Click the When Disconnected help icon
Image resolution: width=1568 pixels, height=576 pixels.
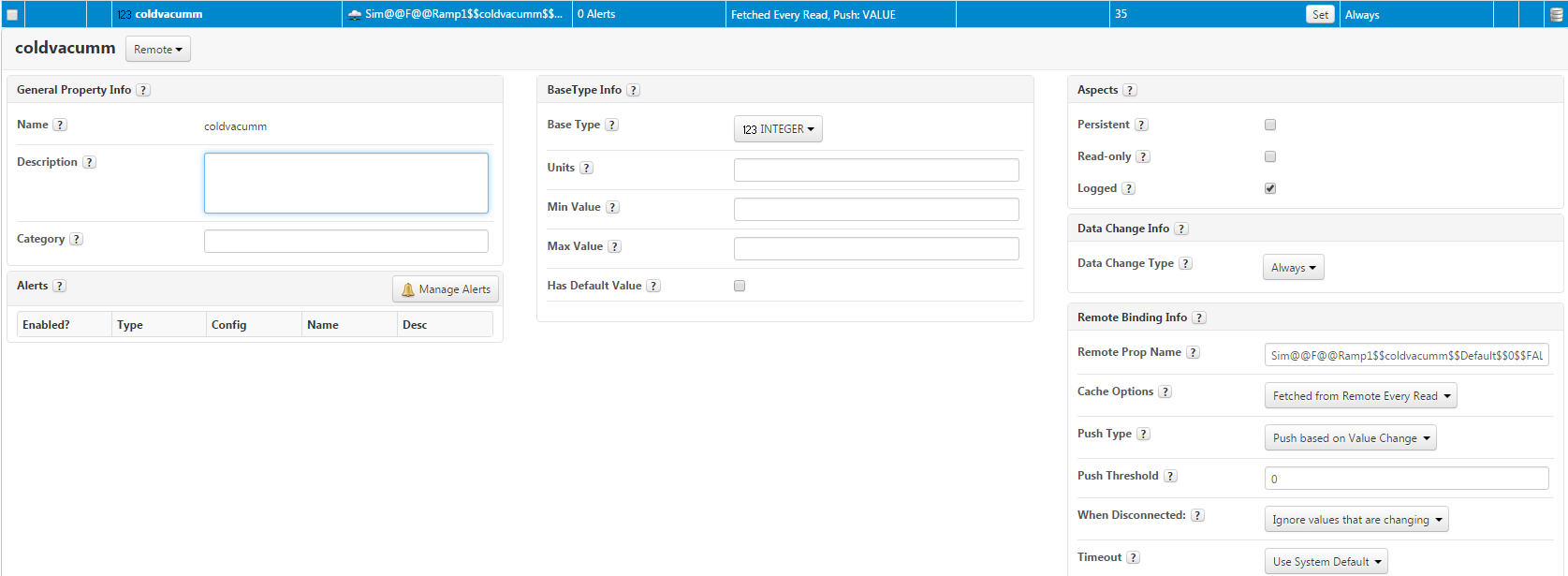(x=1197, y=515)
